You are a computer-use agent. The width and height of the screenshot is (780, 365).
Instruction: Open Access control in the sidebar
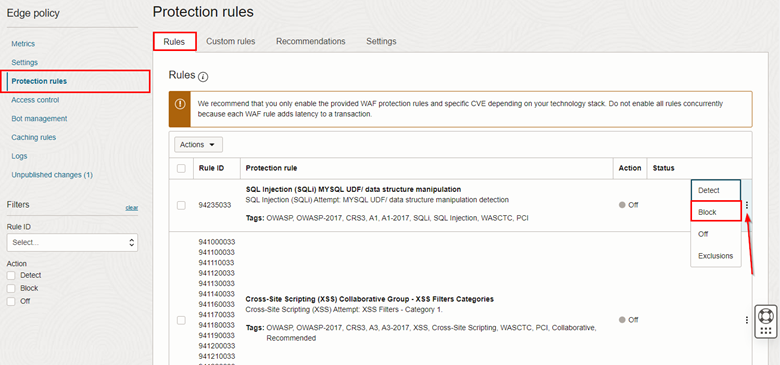[x=35, y=100]
